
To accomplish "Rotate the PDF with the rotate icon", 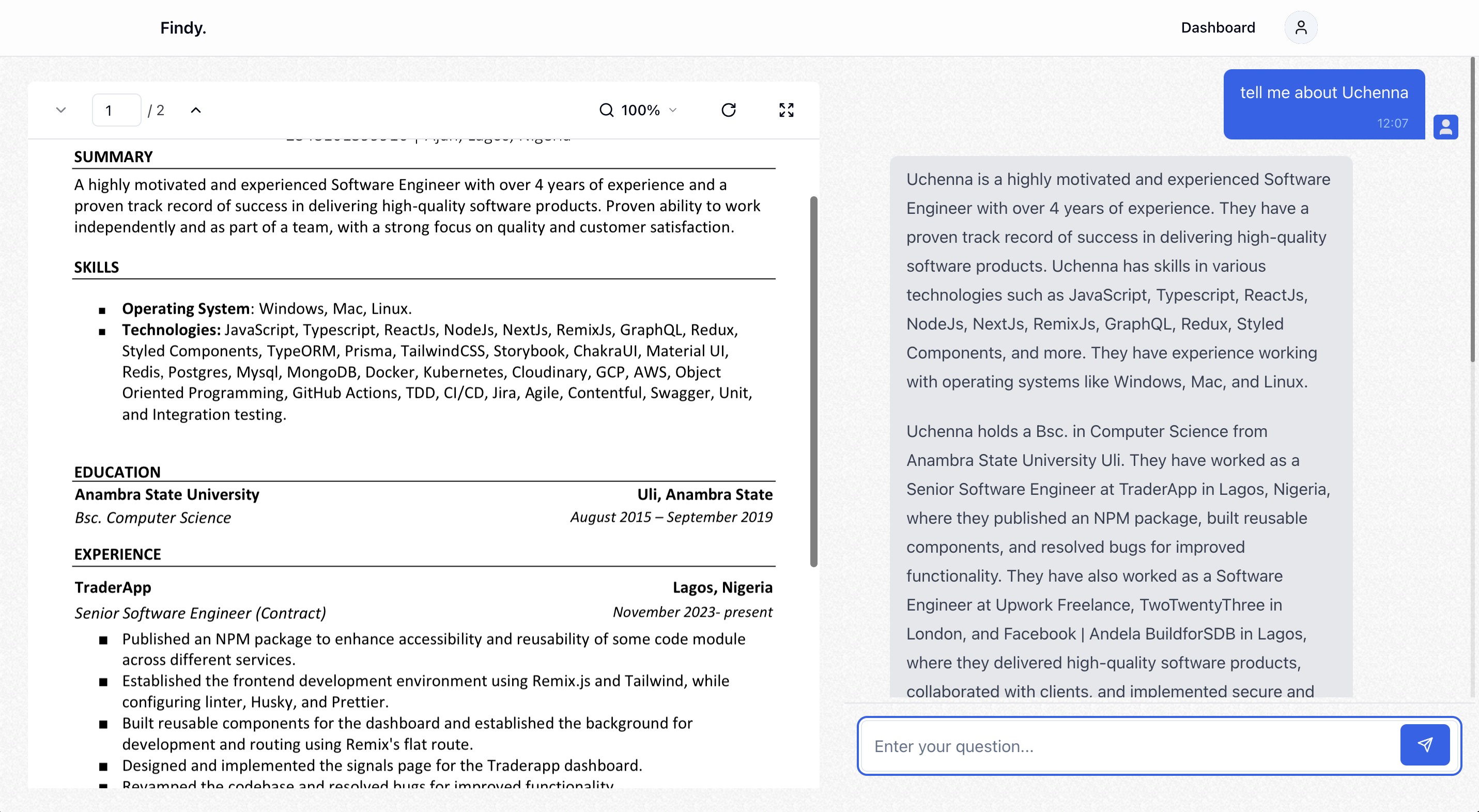I will [x=729, y=110].
